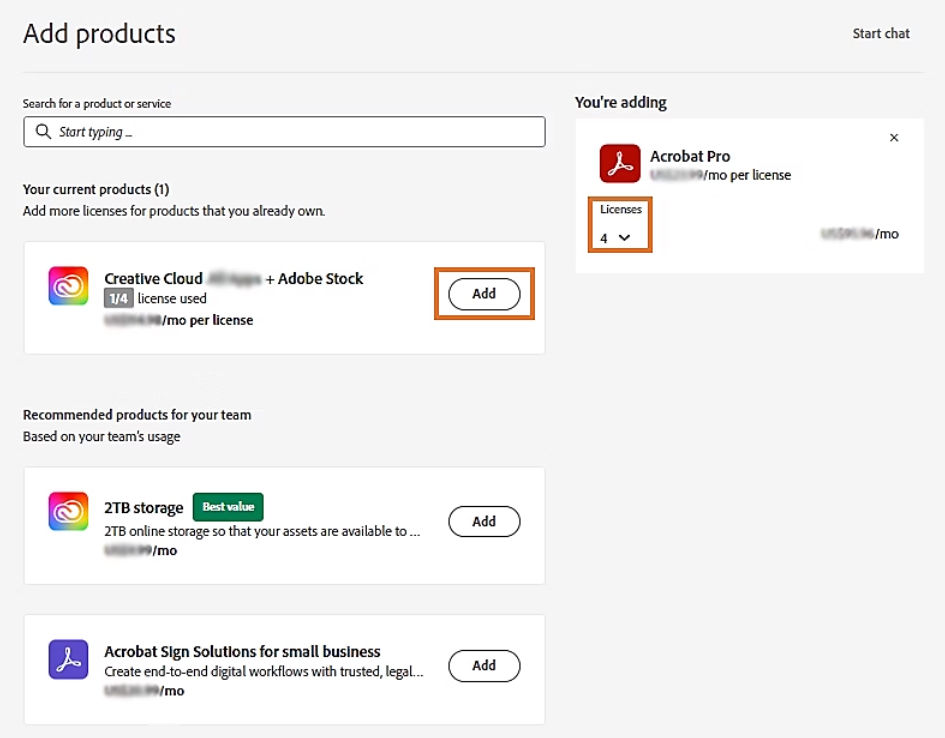Click 'Add more licenses for products' text
Viewport: 945px width, 738px height.
click(174, 211)
